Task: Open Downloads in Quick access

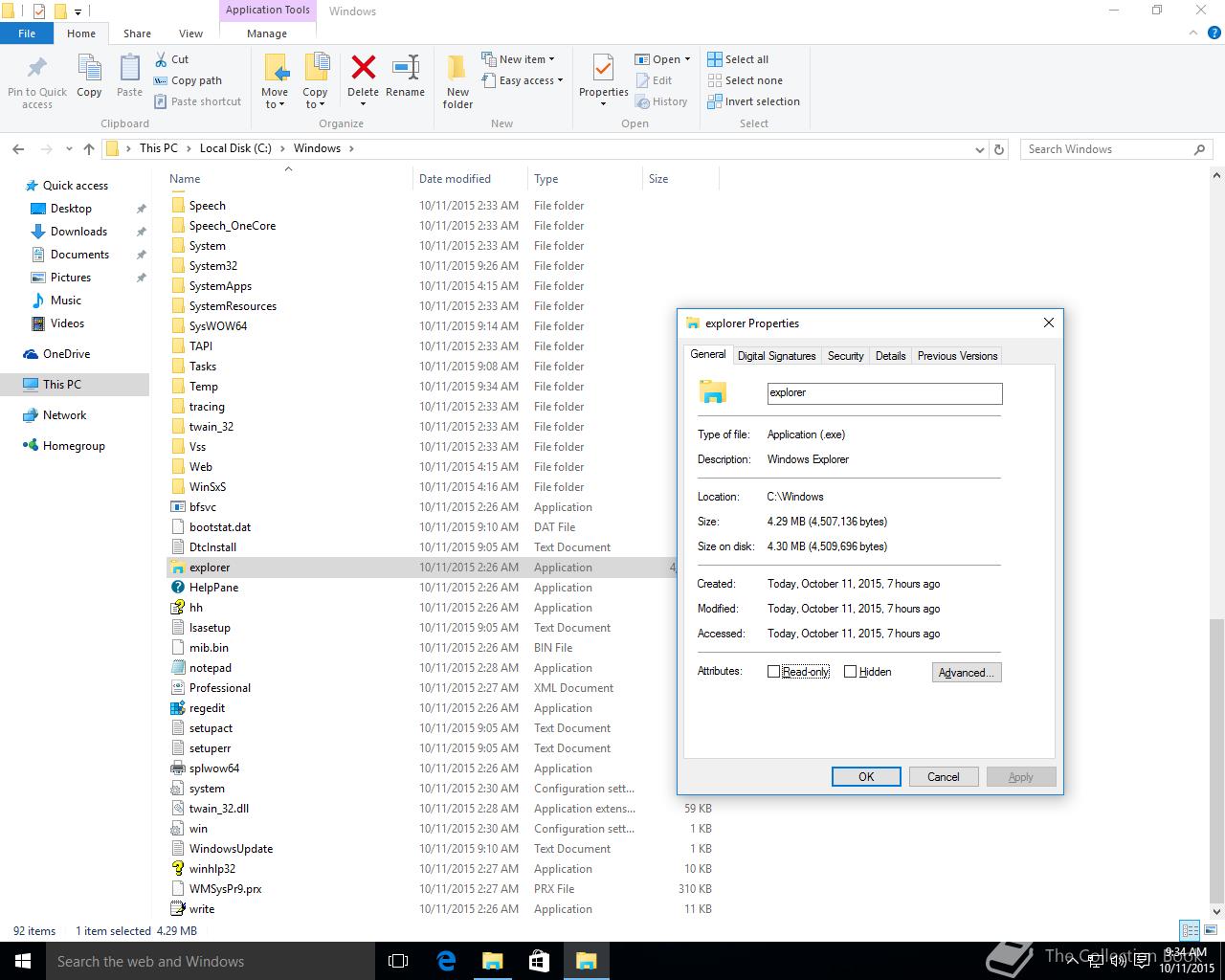Action: click(78, 232)
